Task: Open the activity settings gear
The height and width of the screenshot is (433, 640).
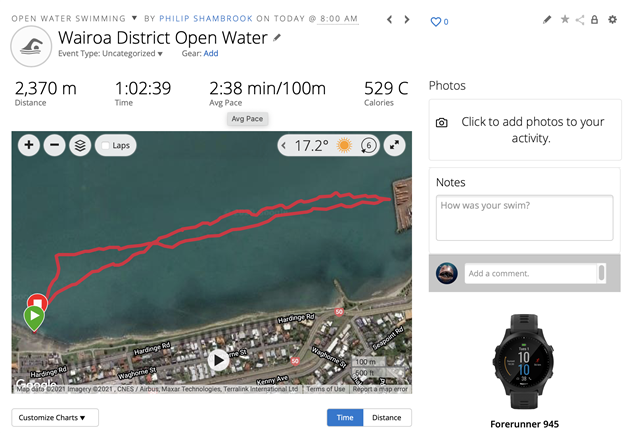Action: coord(612,20)
